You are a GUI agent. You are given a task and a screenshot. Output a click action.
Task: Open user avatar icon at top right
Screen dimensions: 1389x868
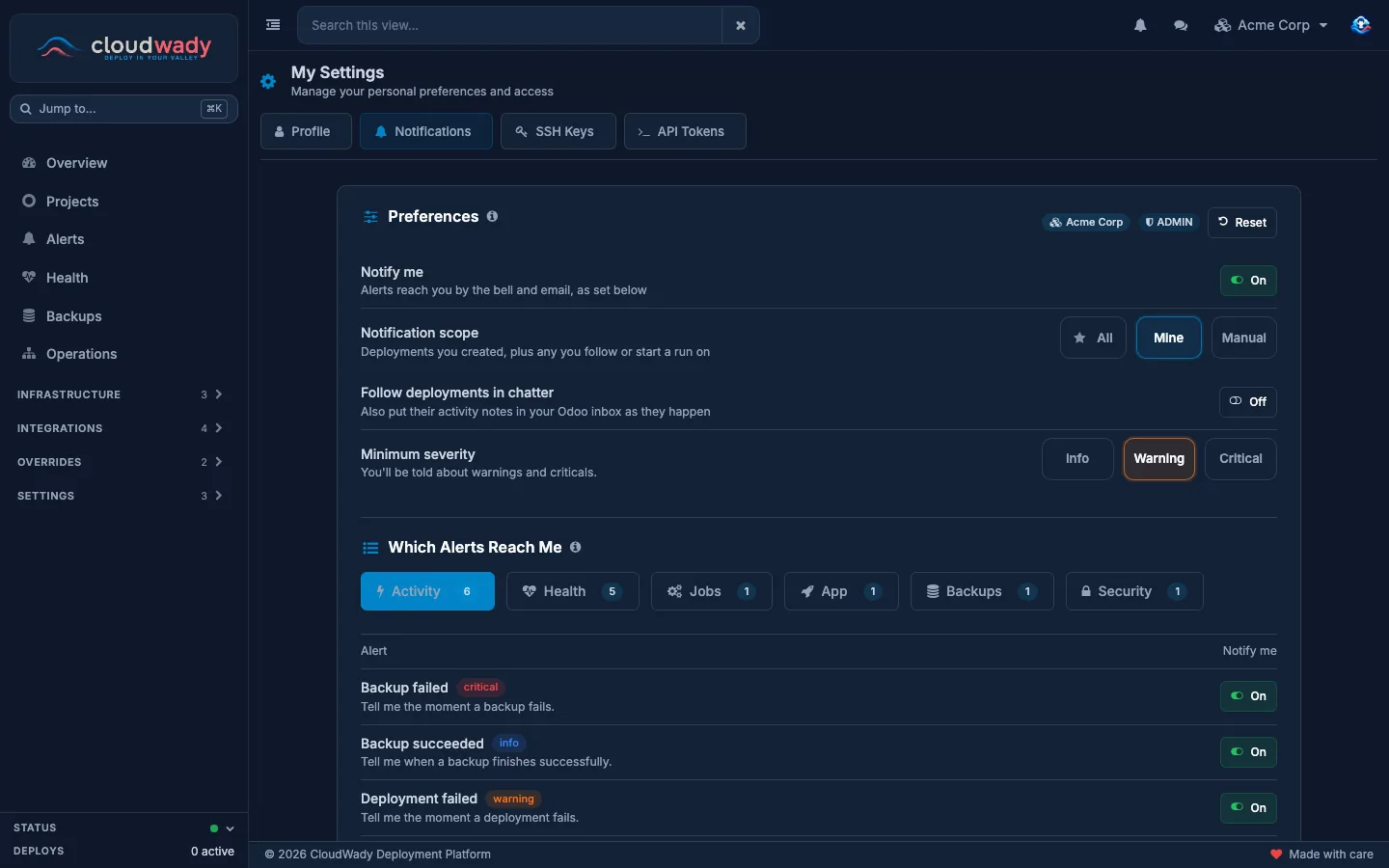click(x=1360, y=26)
